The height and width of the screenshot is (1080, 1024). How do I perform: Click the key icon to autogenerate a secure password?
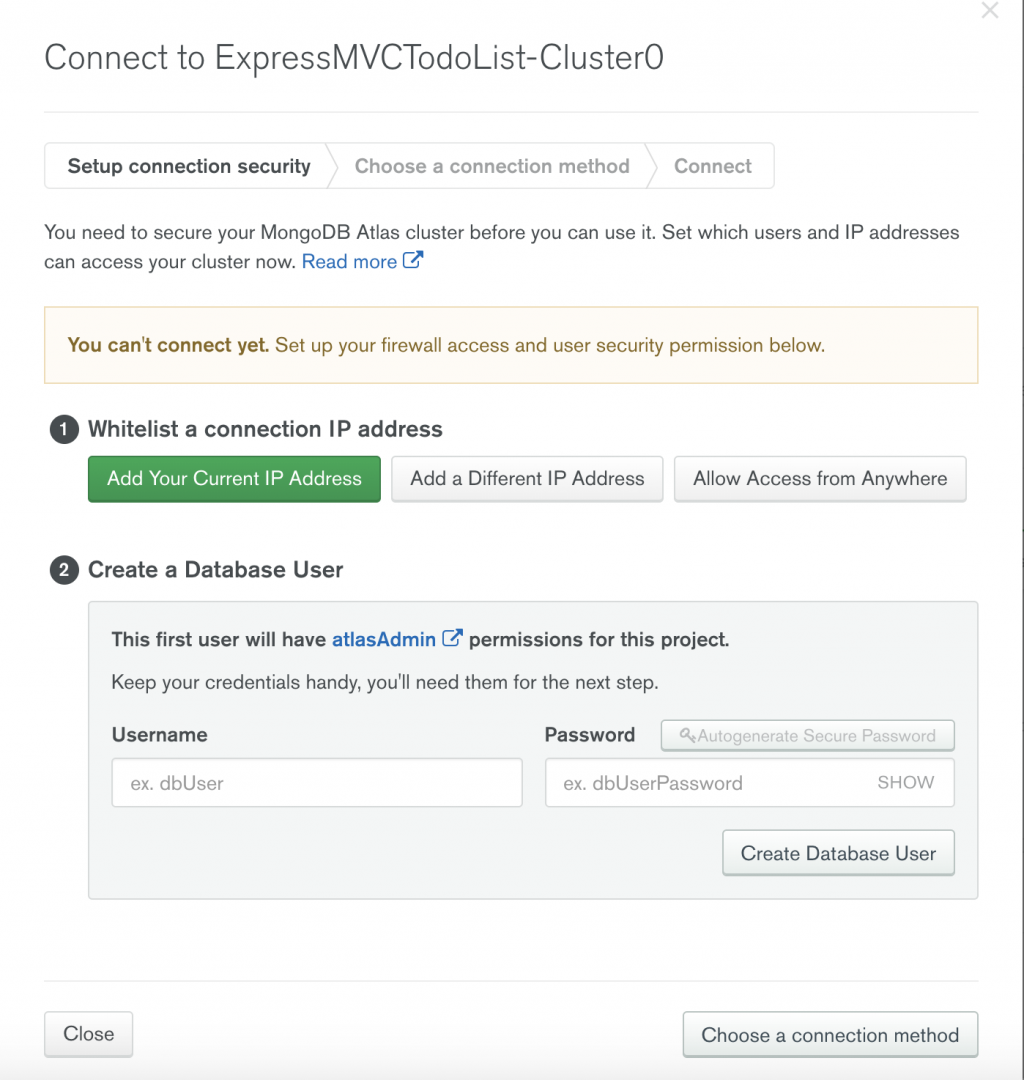[688, 736]
